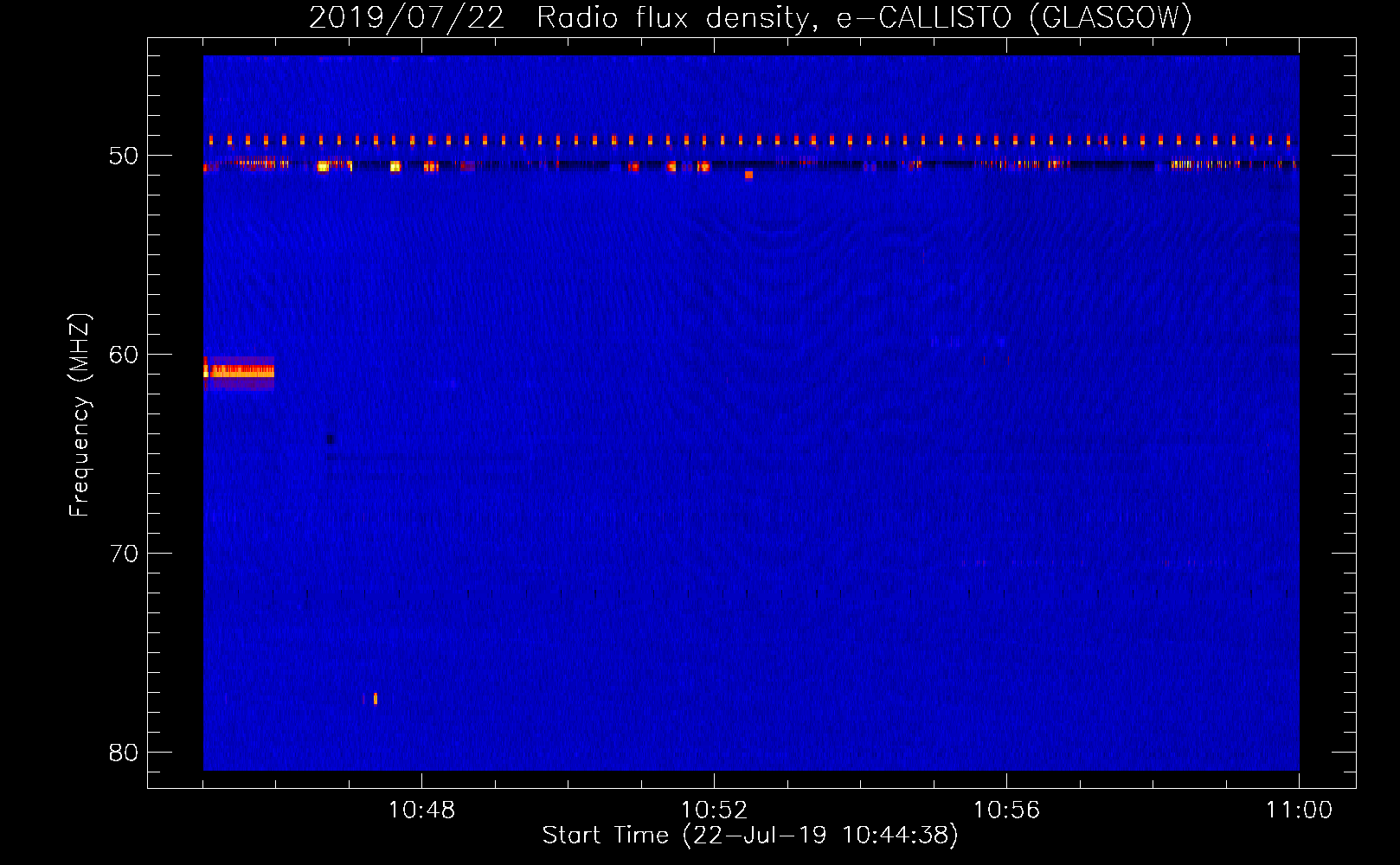1400x865 pixels.
Task: Click the 'Frequency (MHZ)' axis label
Action: click(x=79, y=415)
